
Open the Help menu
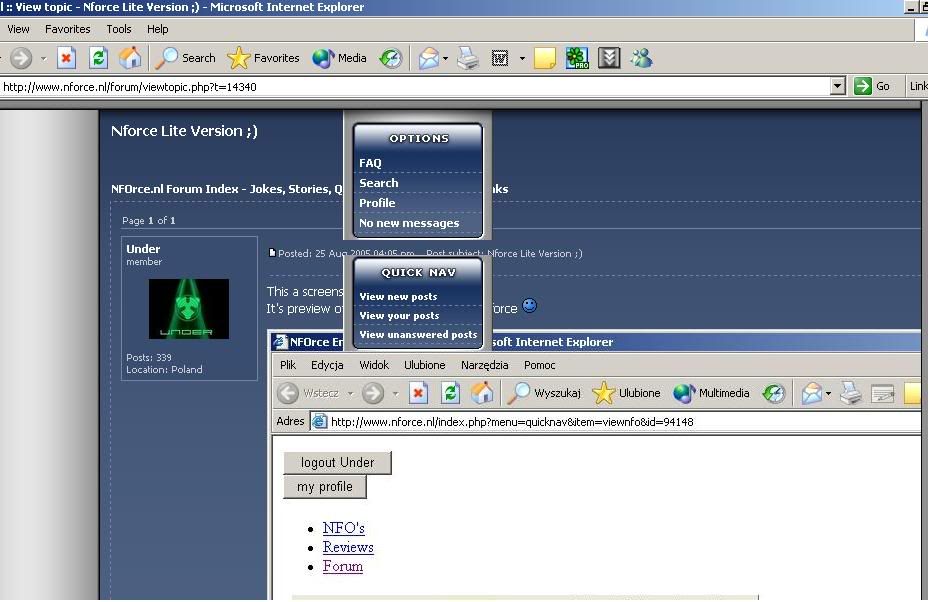pos(157,29)
